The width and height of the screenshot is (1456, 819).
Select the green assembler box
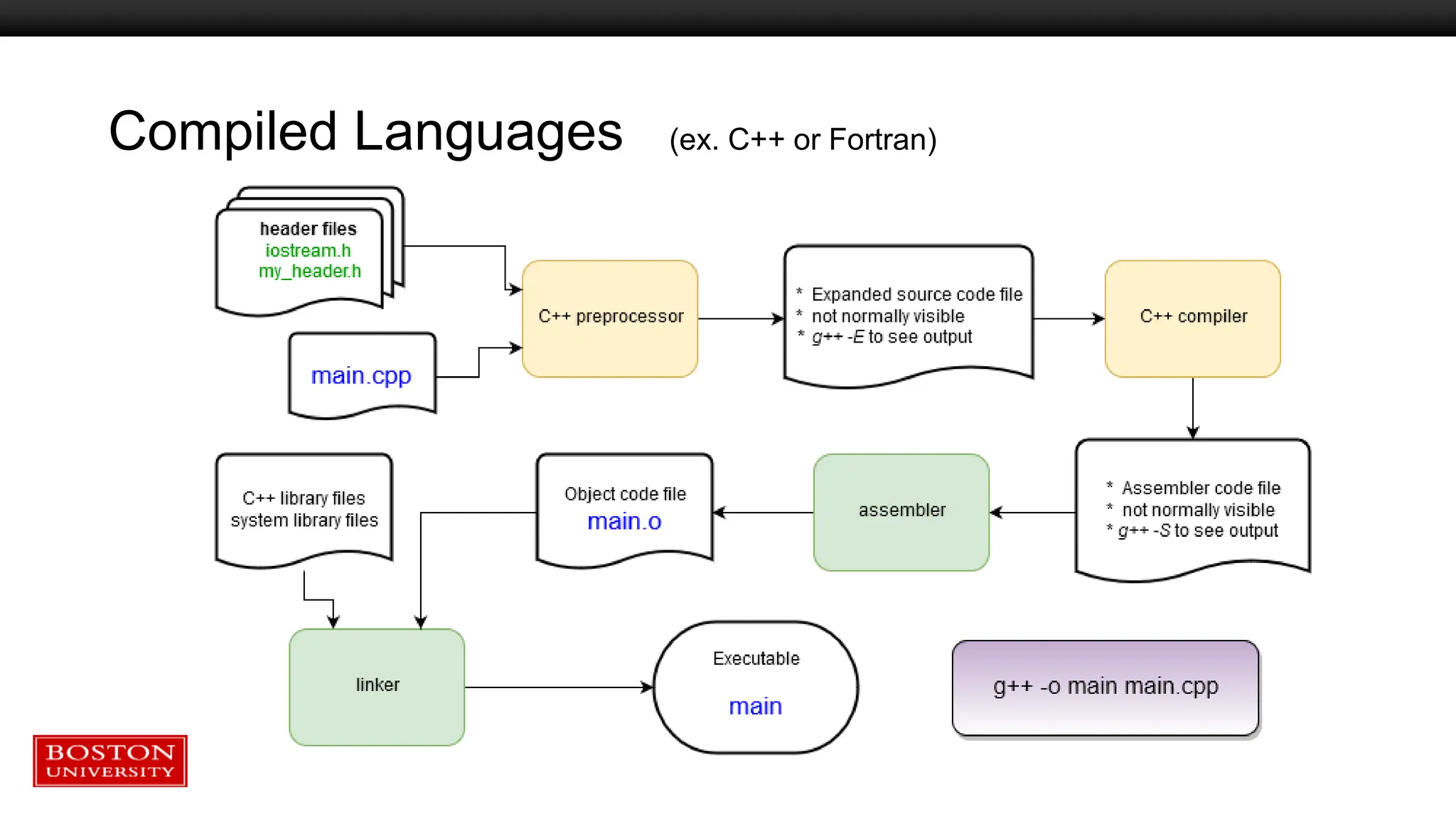point(901,511)
